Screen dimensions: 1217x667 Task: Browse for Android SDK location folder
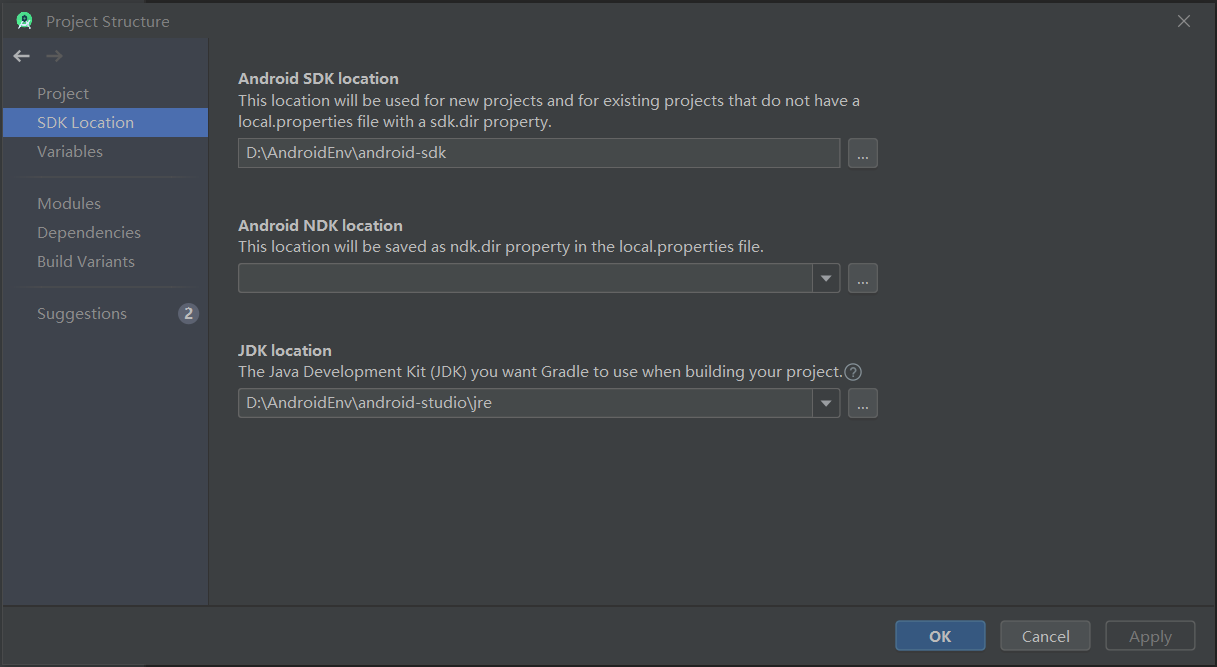point(863,153)
